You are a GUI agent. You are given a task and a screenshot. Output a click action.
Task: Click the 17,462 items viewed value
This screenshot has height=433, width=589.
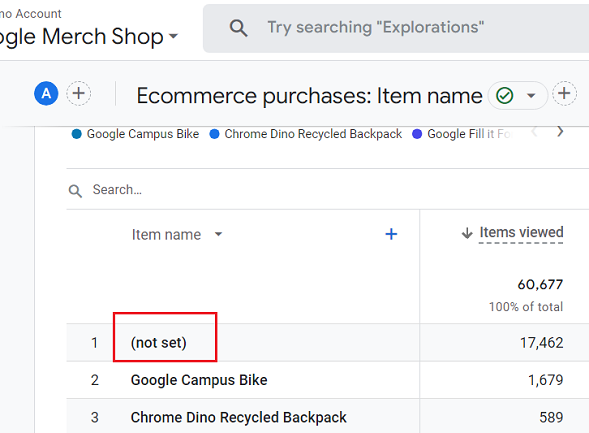coord(542,343)
